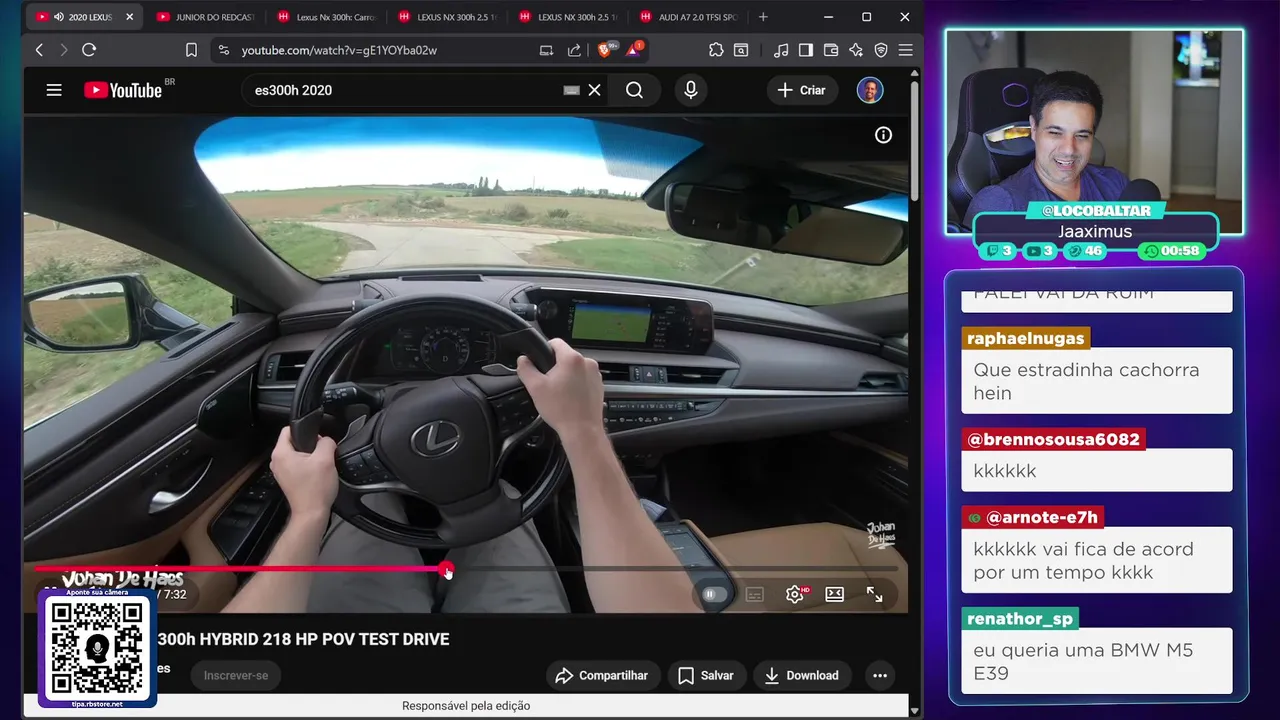1280x720 pixels.
Task: Run the search with the magnifier button
Action: pos(634,90)
